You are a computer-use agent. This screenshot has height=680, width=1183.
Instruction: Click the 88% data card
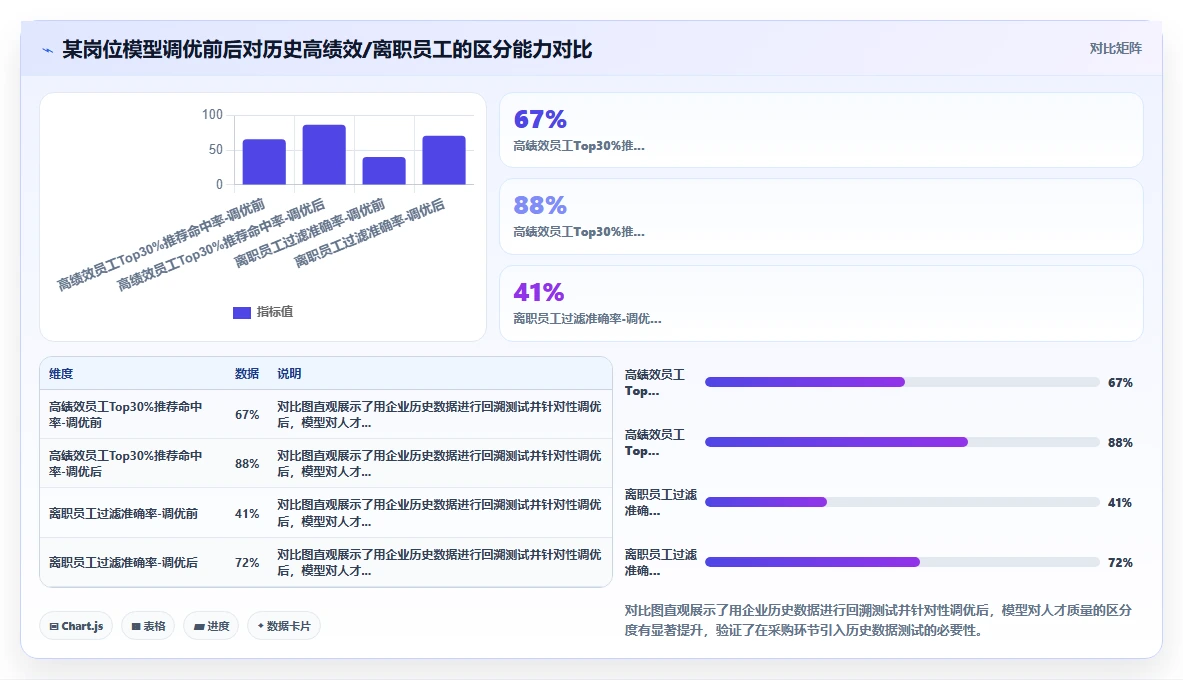(x=821, y=217)
